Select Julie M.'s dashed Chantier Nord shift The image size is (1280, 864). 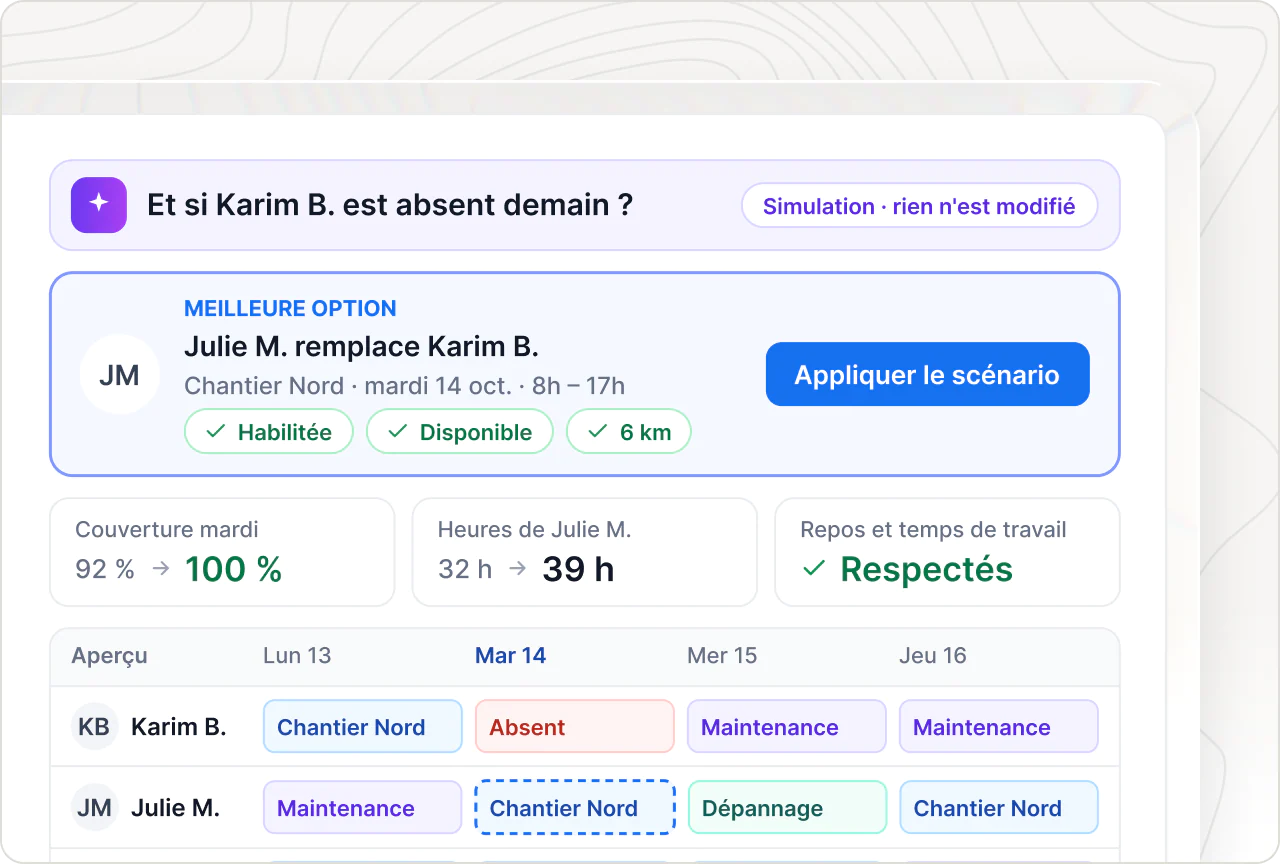[575, 808]
